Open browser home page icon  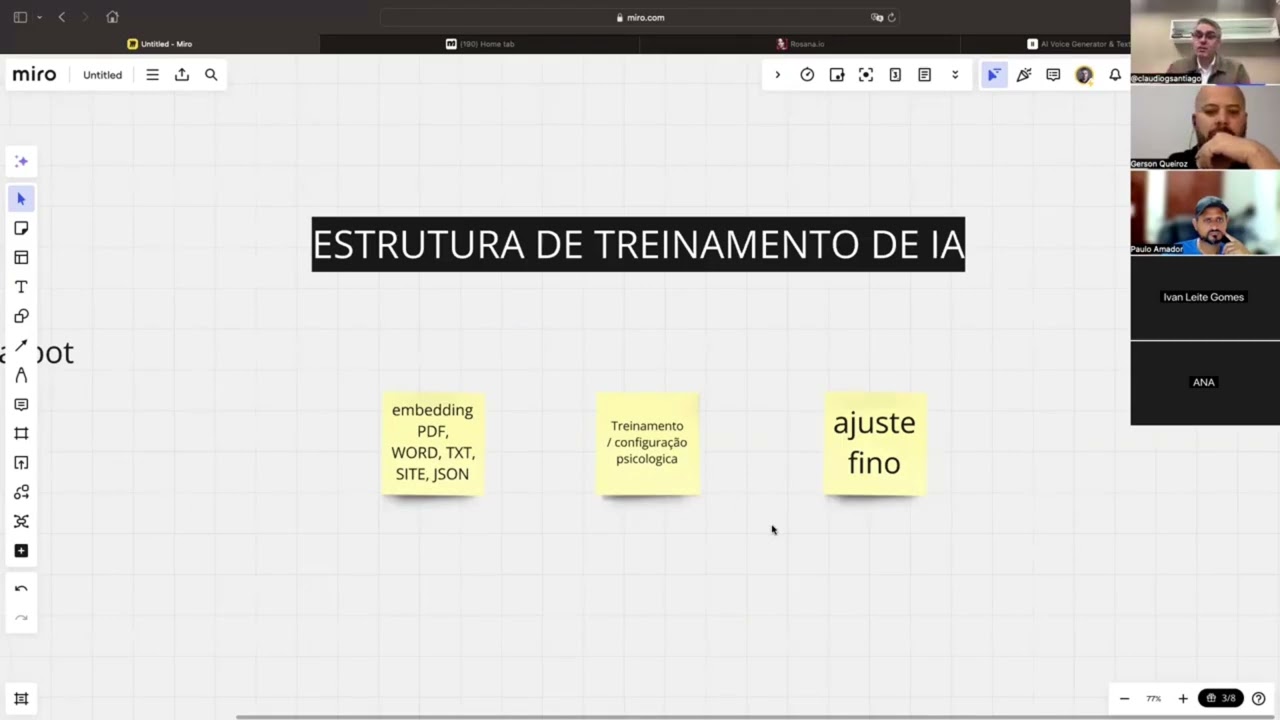(112, 17)
